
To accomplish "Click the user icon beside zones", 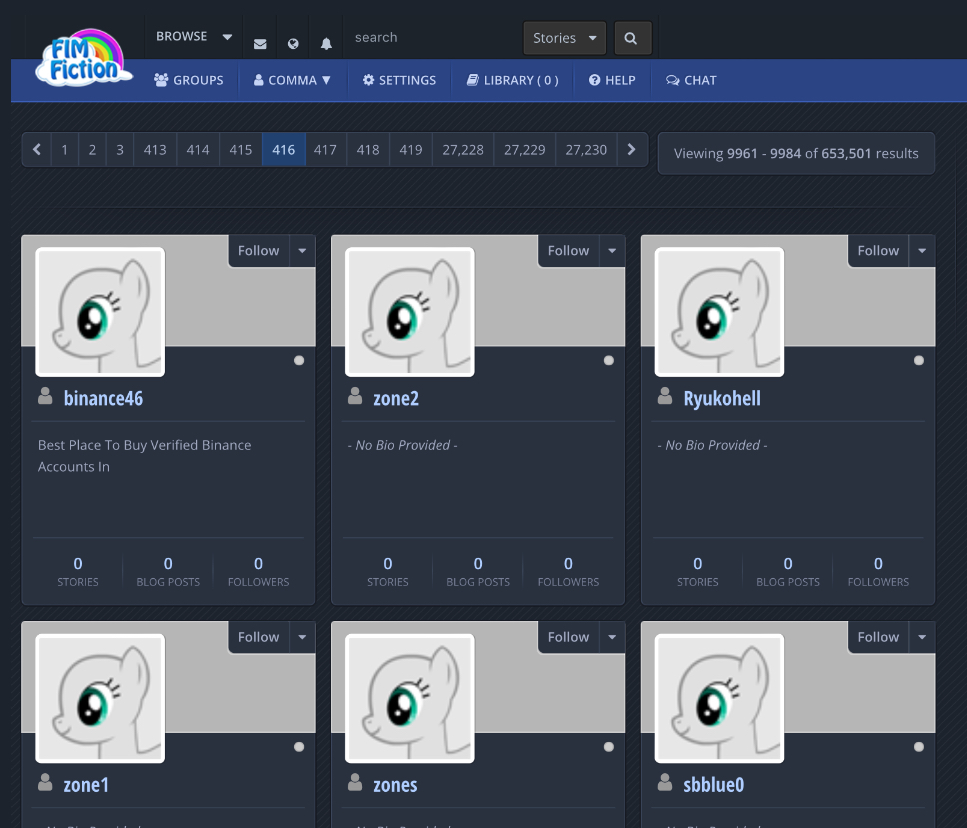I will [x=355, y=782].
